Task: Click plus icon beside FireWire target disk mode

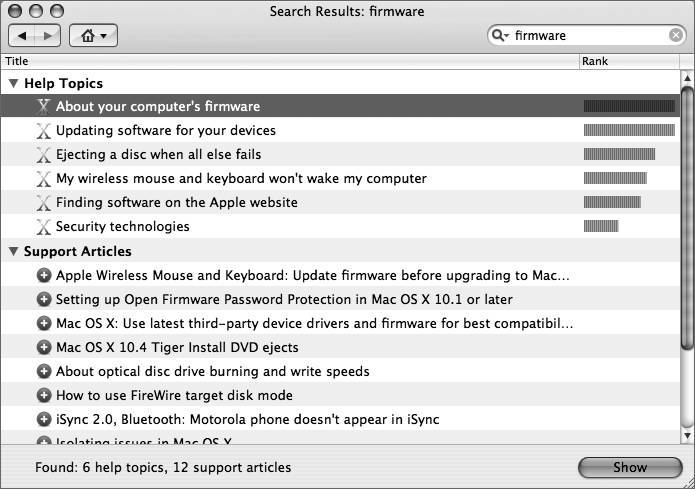Action: (x=43, y=395)
